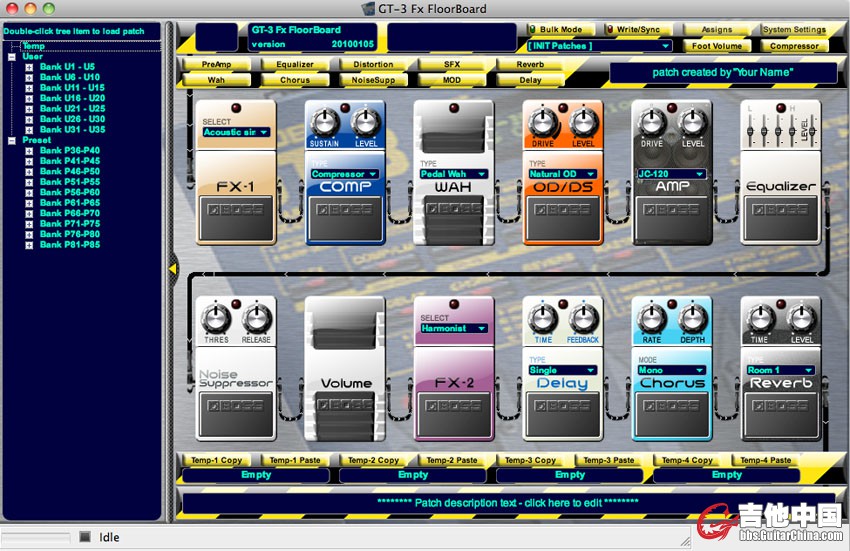Click the Delay Time knob
The image size is (850, 551).
pos(543,319)
